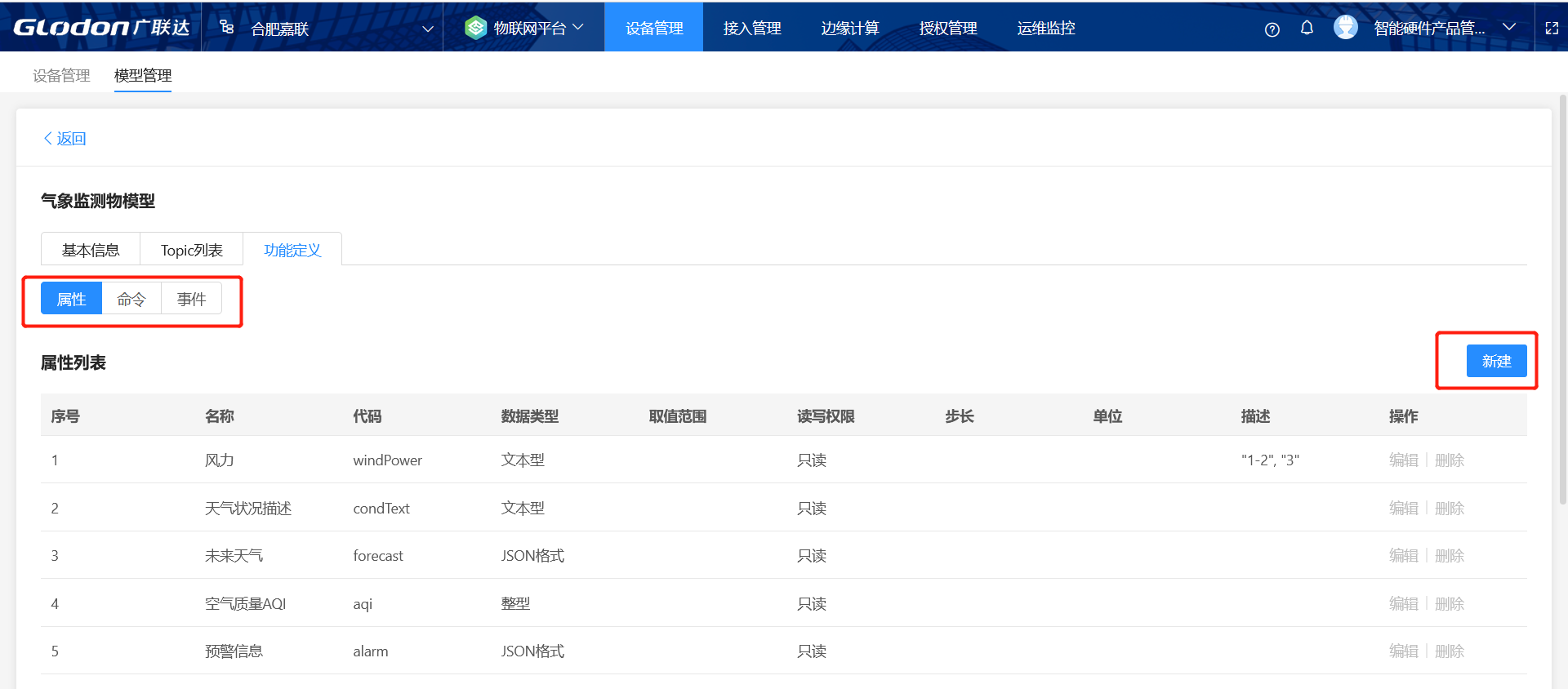This screenshot has width=1568, height=689.
Task: Click the 新建 button
Action: click(1496, 361)
